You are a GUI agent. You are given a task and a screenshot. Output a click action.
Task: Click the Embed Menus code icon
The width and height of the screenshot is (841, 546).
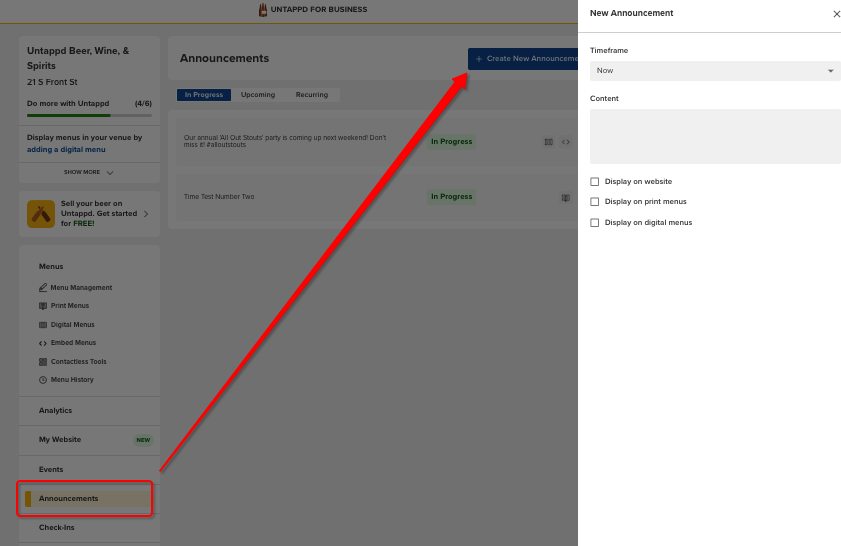43,343
